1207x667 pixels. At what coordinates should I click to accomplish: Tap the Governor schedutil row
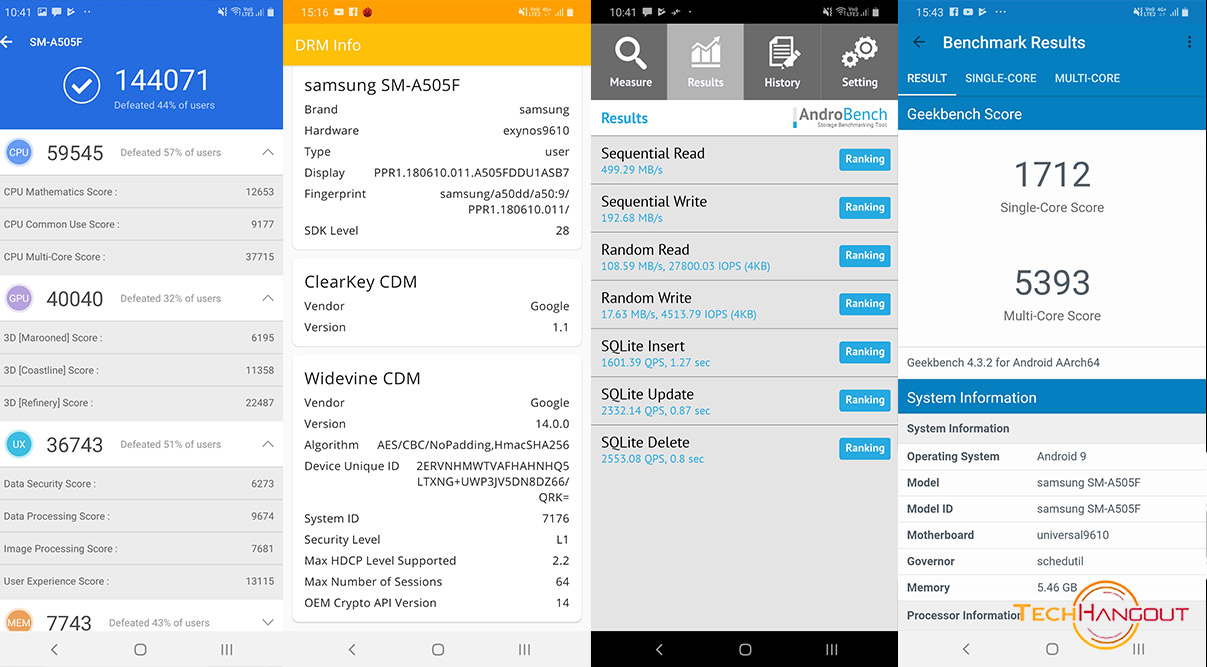(x=1052, y=561)
